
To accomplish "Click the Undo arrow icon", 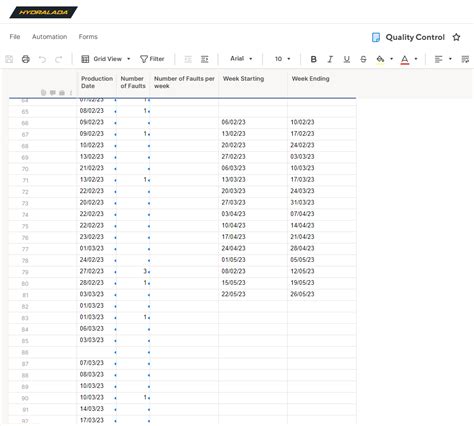I will 42,59.
